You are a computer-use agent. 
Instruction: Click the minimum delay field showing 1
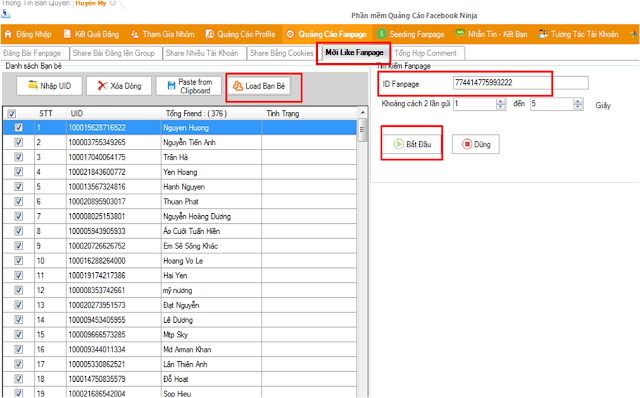(x=474, y=104)
